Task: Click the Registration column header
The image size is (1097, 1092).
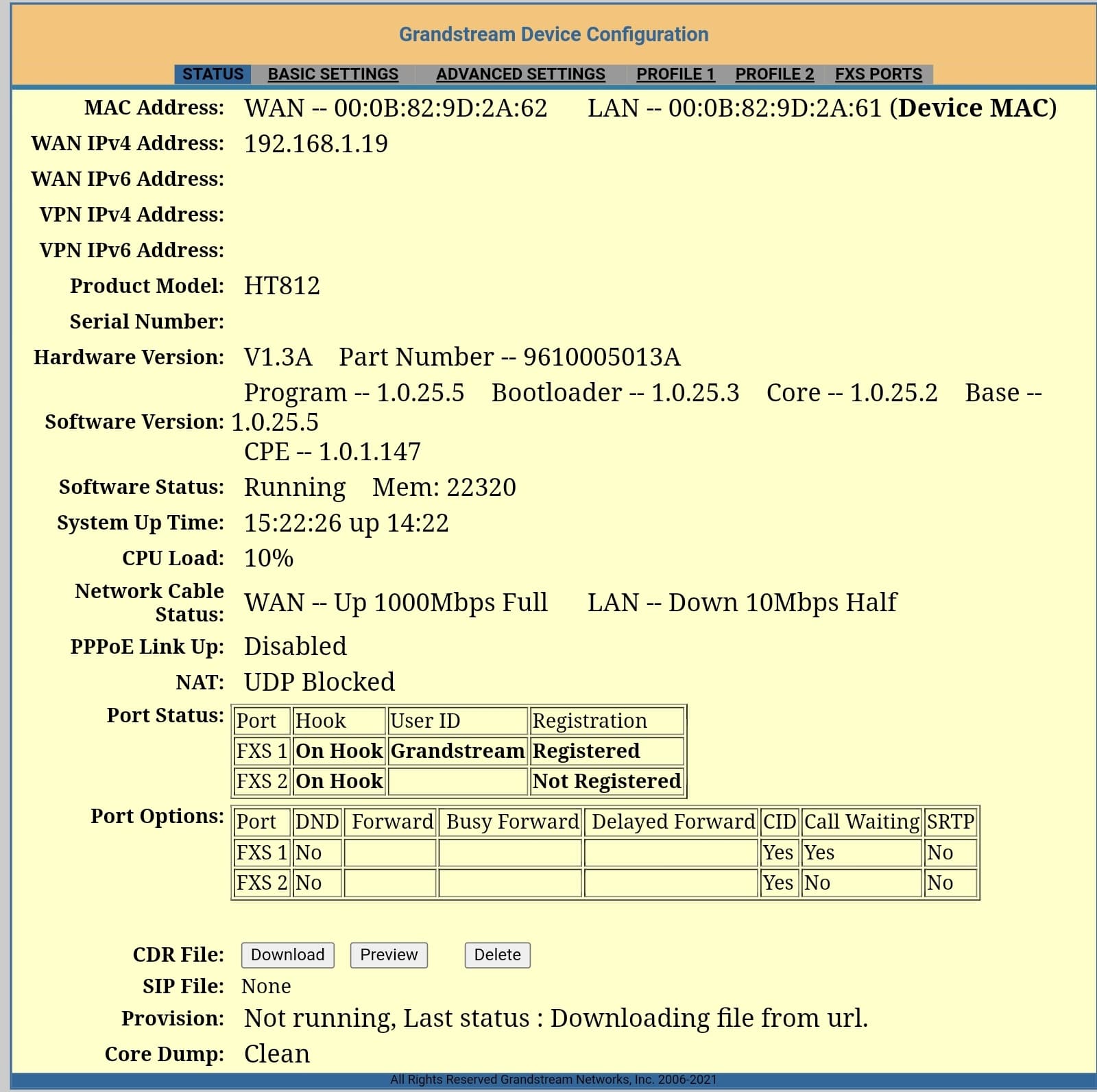Action: (x=607, y=721)
